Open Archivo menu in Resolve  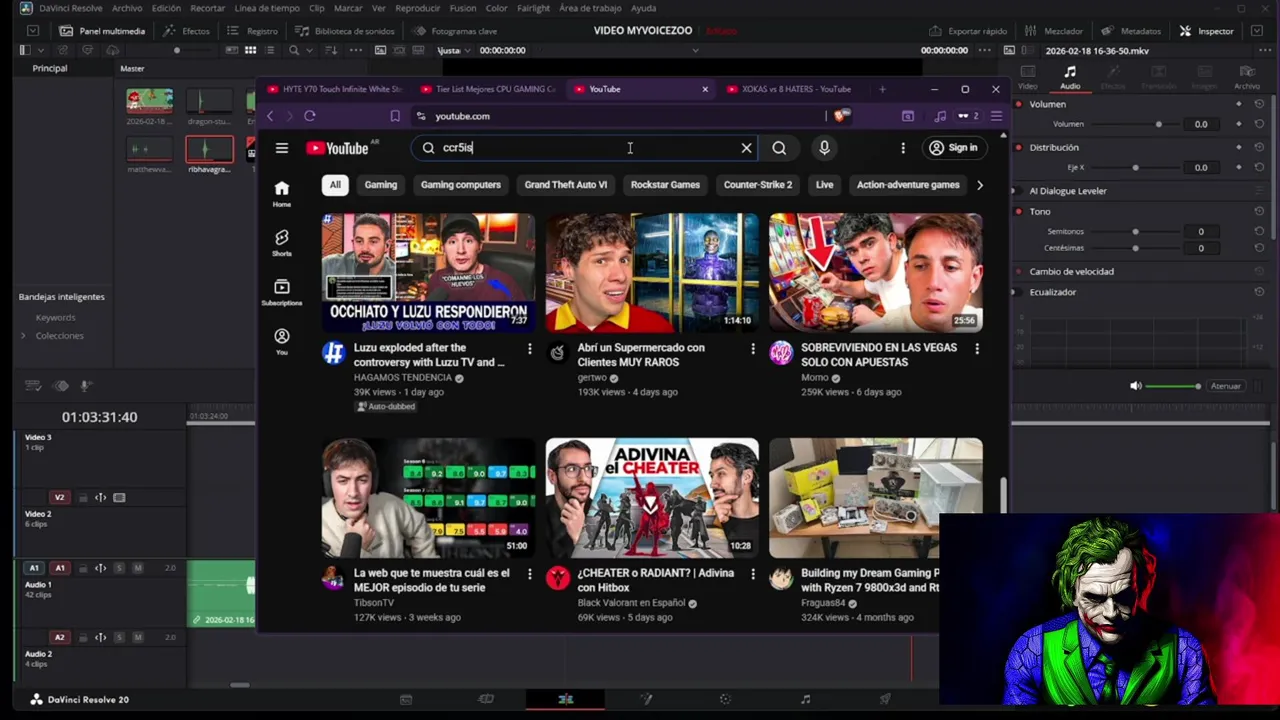127,8
